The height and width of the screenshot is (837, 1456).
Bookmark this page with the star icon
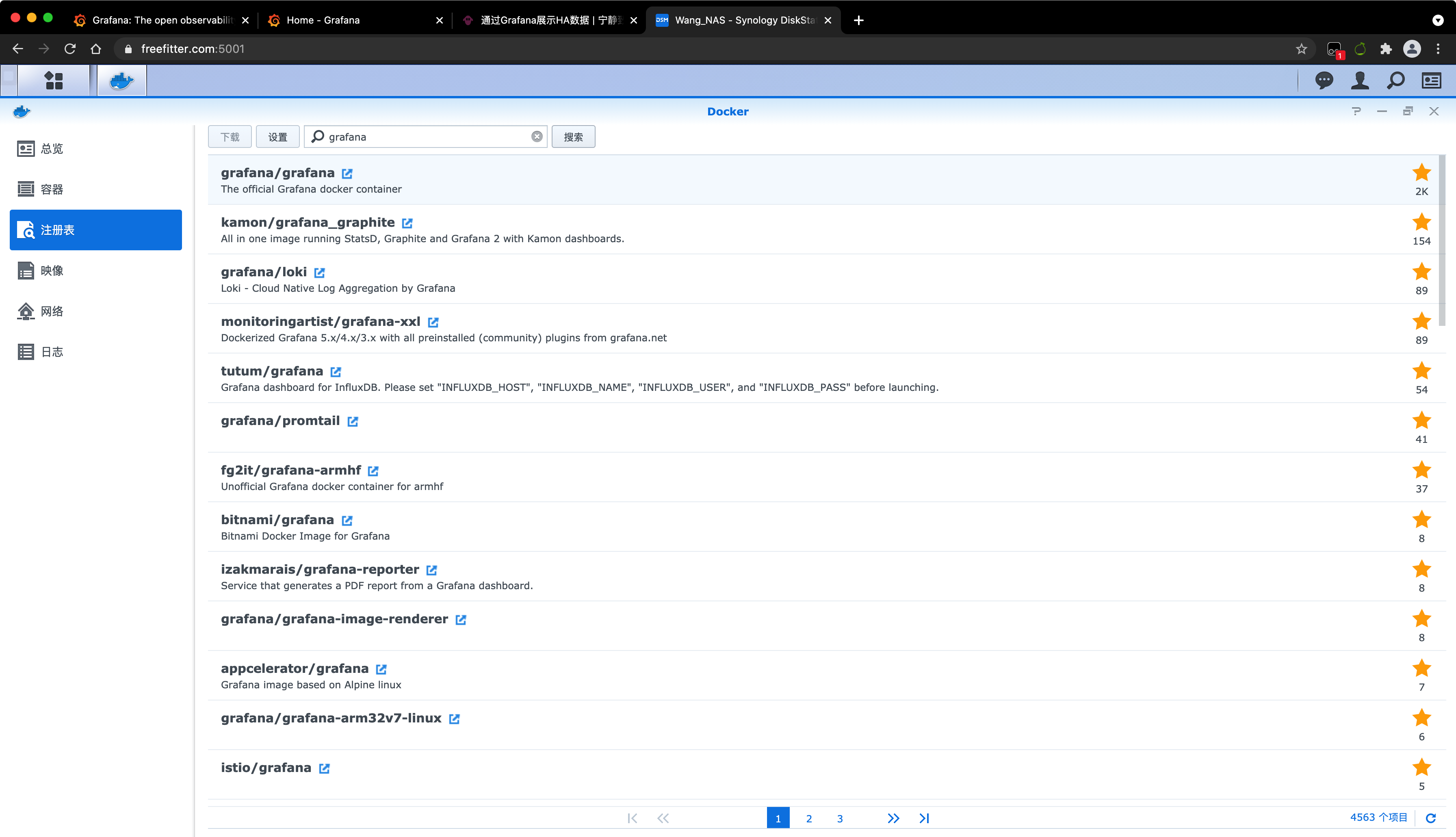tap(1302, 49)
